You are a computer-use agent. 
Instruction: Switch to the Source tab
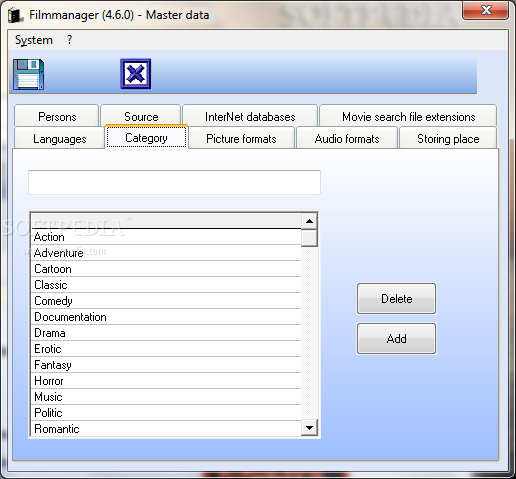[141, 115]
